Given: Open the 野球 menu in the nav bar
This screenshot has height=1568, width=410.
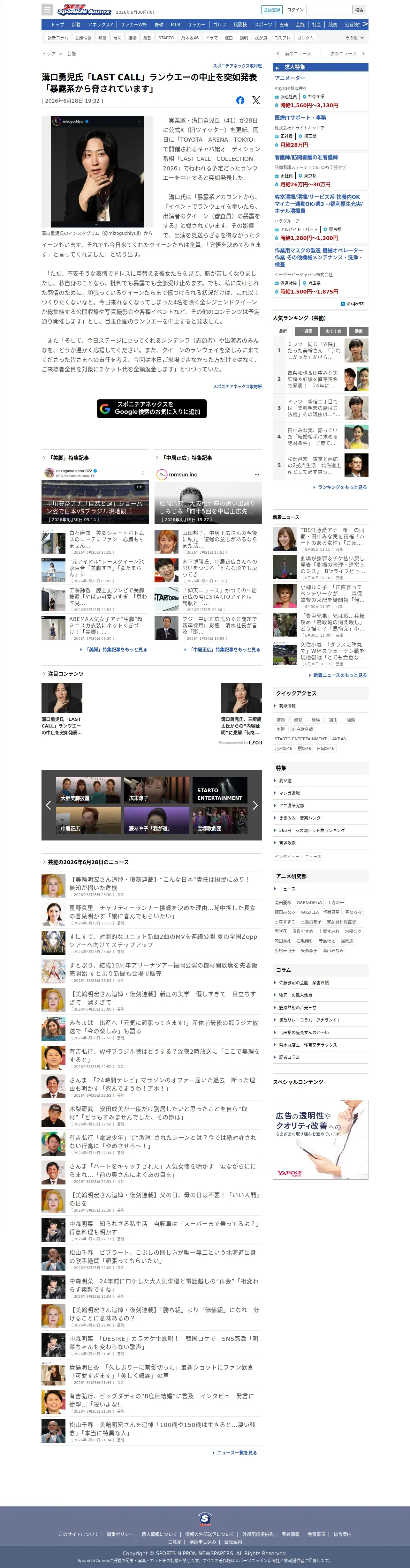Looking at the screenshot, I should click(x=159, y=25).
